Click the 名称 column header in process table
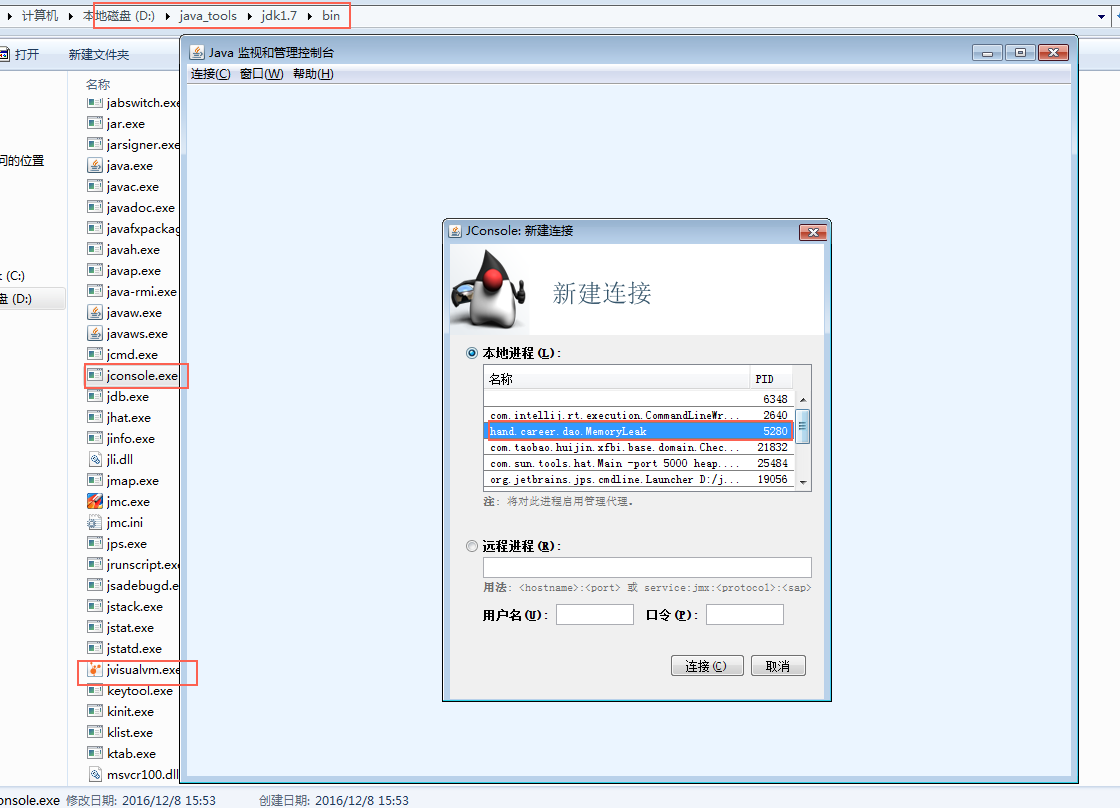1120x808 pixels. (x=616, y=379)
